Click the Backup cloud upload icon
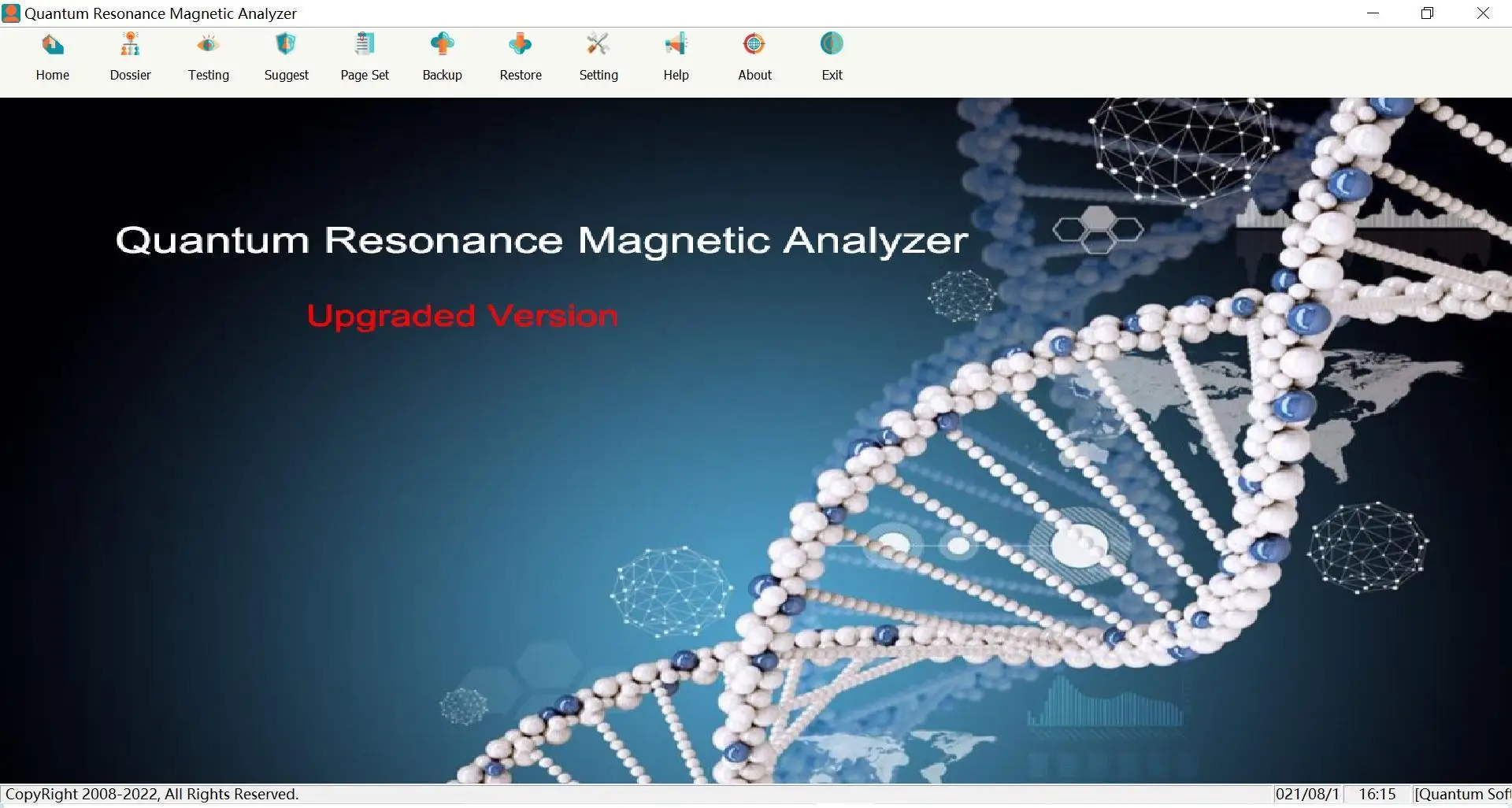This screenshot has height=808, width=1512. (x=442, y=44)
